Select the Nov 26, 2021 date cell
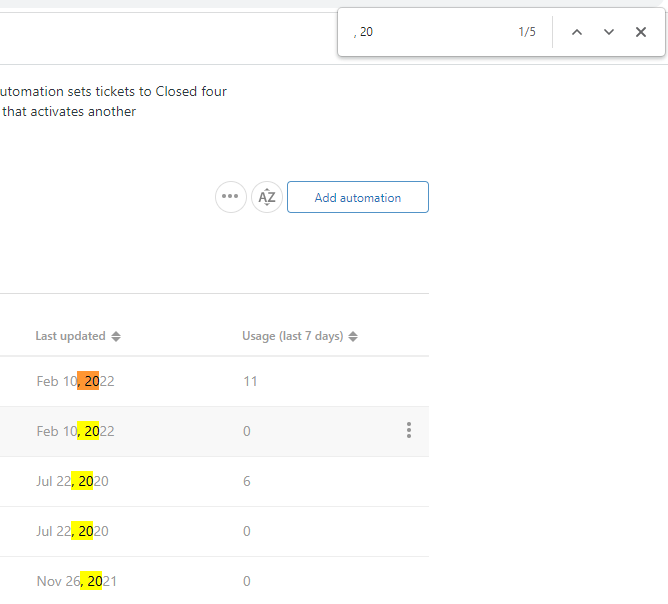 tap(76, 581)
